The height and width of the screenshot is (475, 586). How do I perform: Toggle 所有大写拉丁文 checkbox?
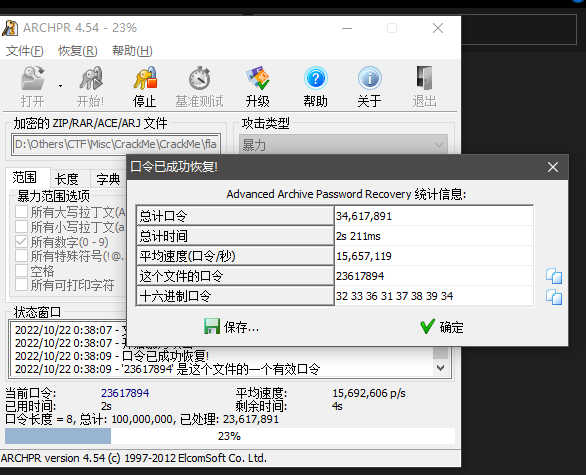click(x=21, y=212)
